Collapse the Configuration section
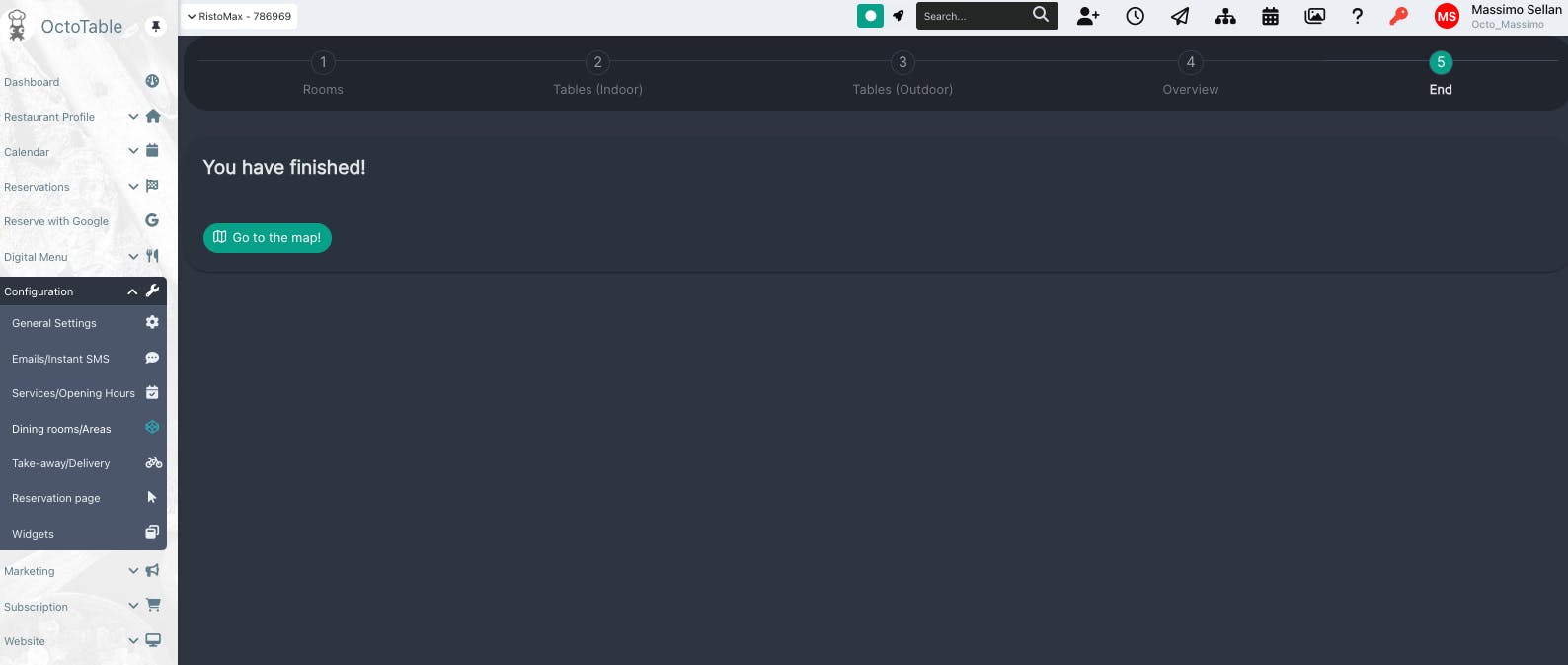This screenshot has height=665, width=1568. (x=83, y=291)
